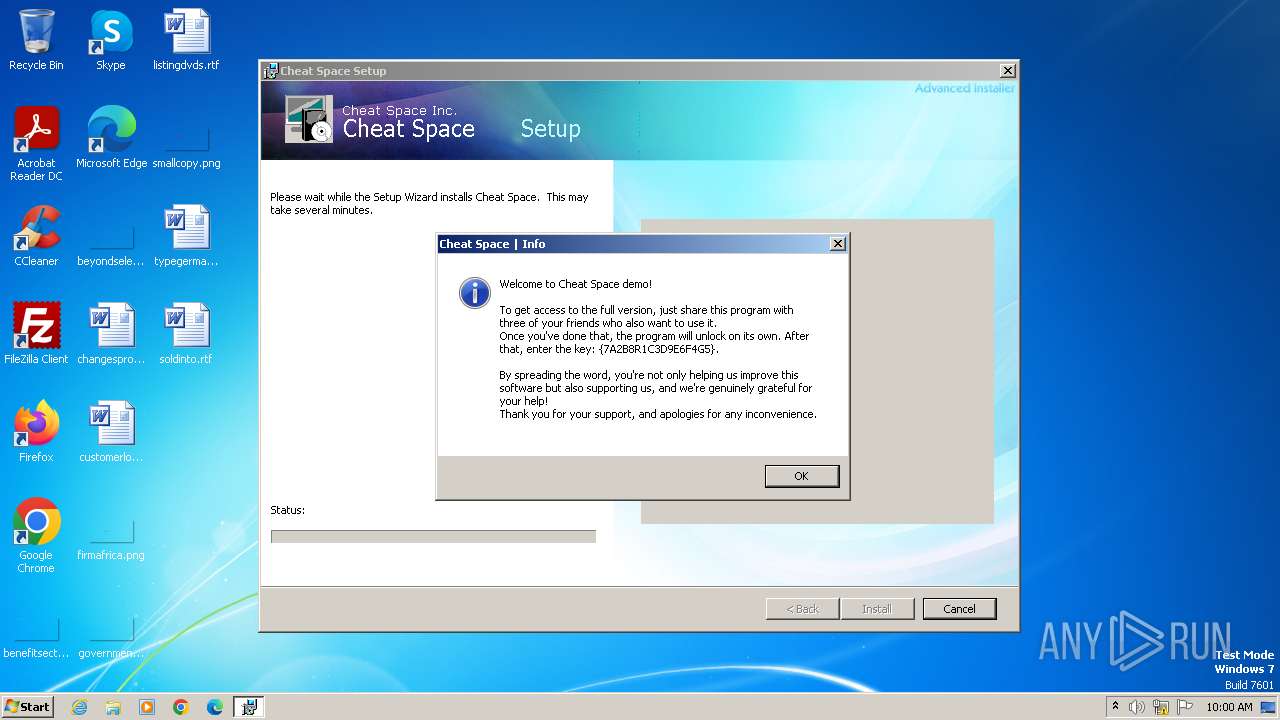Click the Install button in Setup
Screen dimensions: 1280x720
pyautogui.click(x=877, y=609)
